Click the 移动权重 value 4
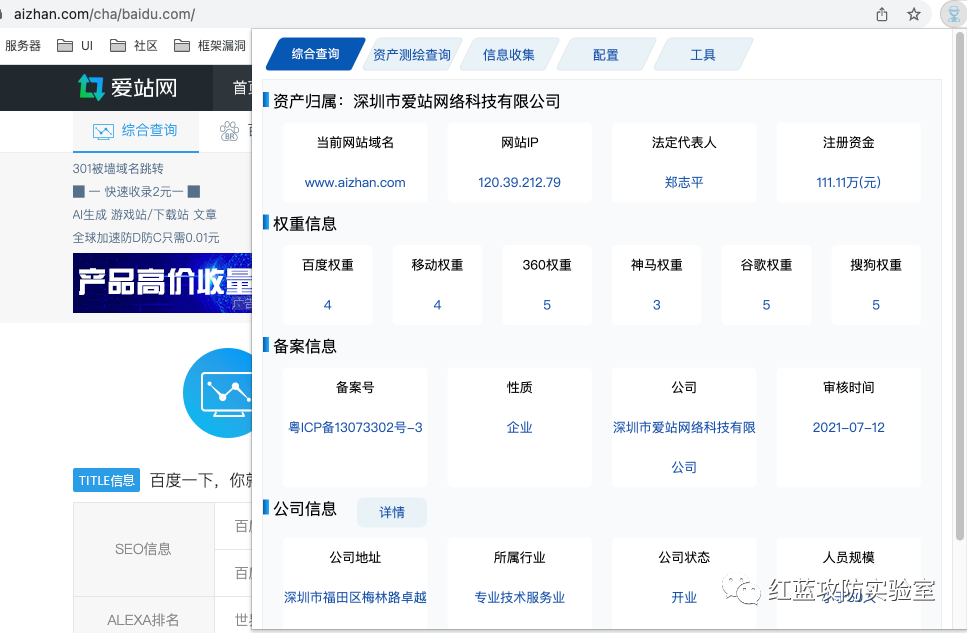Viewport: 967px width, 633px height. pyautogui.click(x=437, y=305)
